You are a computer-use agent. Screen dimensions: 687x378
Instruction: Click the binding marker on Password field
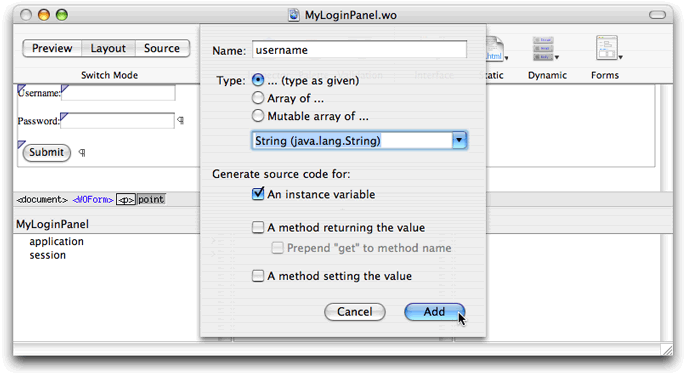pos(64,117)
